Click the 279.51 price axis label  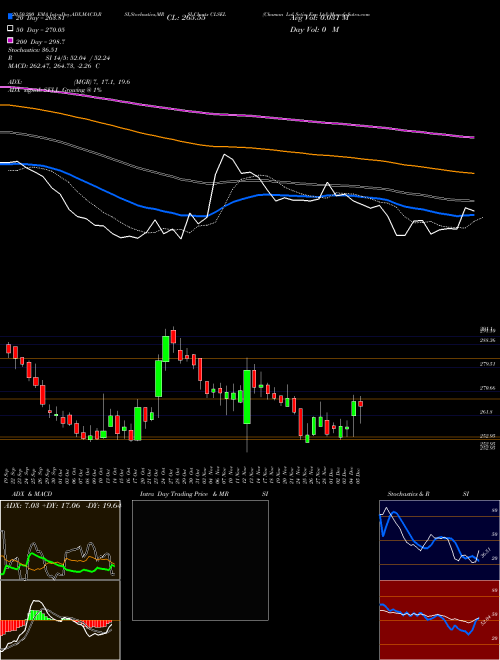point(487,364)
